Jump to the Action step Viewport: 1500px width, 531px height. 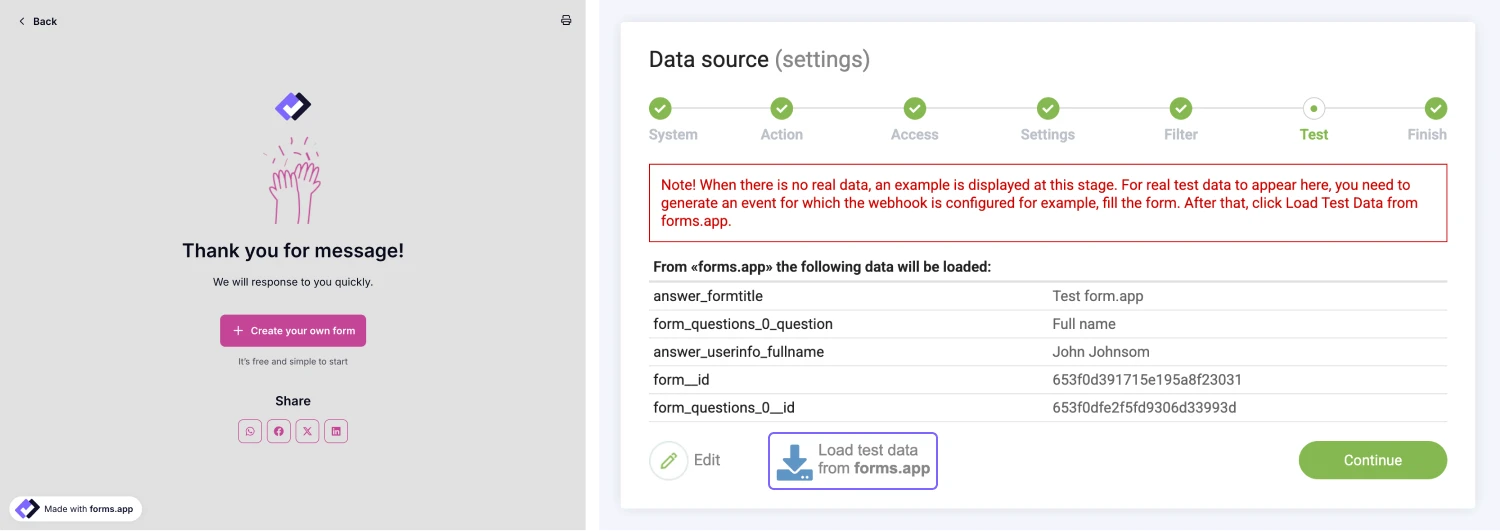pos(781,109)
